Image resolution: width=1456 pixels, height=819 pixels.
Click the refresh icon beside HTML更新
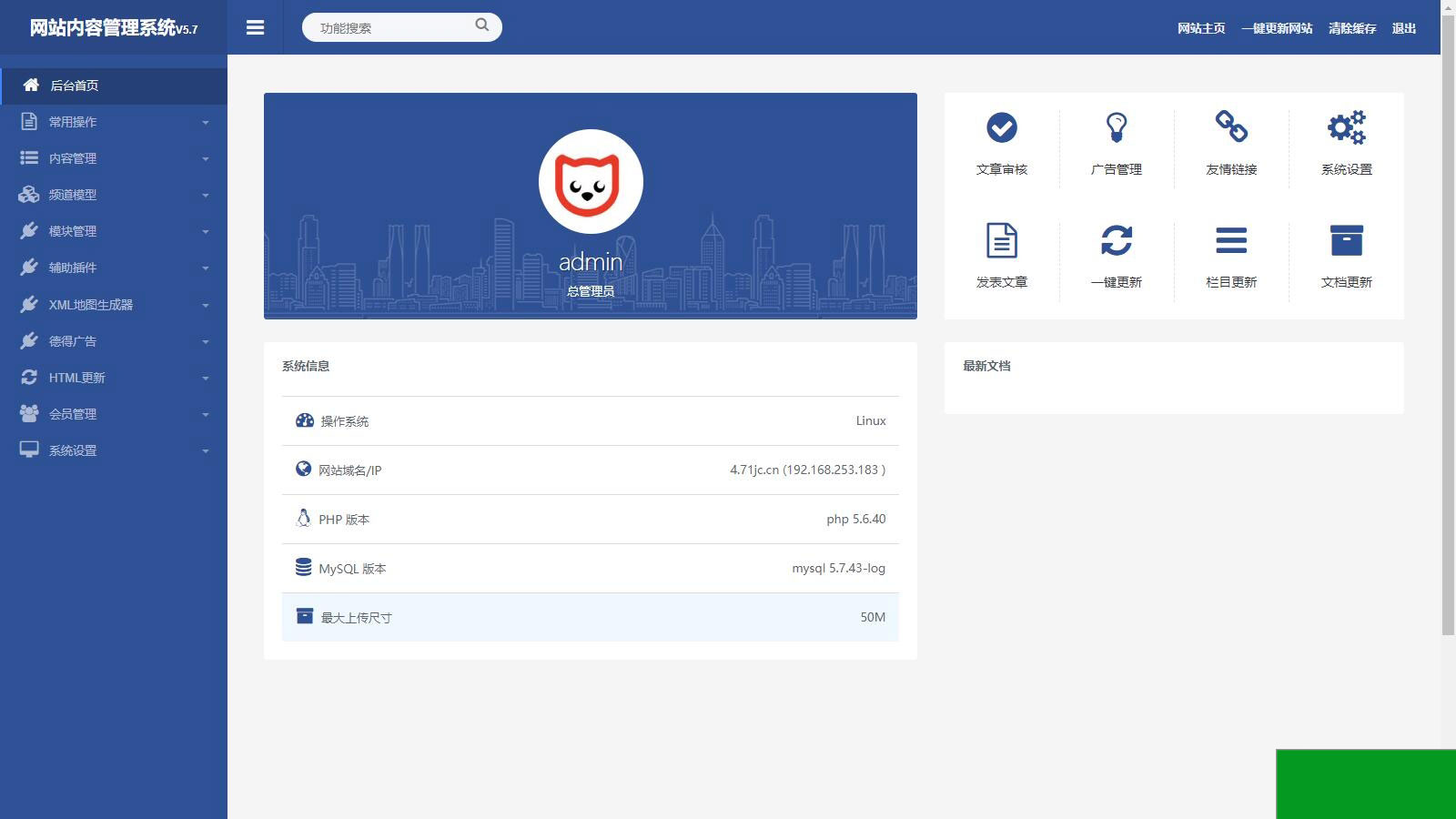pos(29,377)
